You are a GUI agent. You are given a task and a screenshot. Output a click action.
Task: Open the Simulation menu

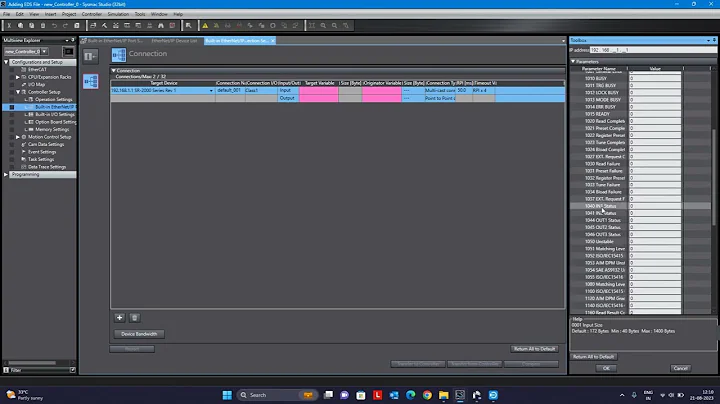[118, 14]
